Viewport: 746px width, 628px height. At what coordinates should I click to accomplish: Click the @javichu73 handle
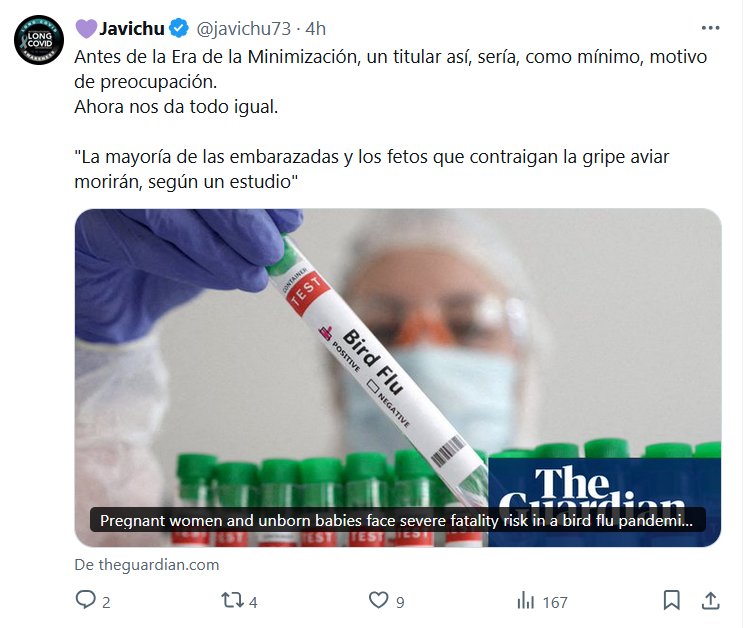coord(244,29)
